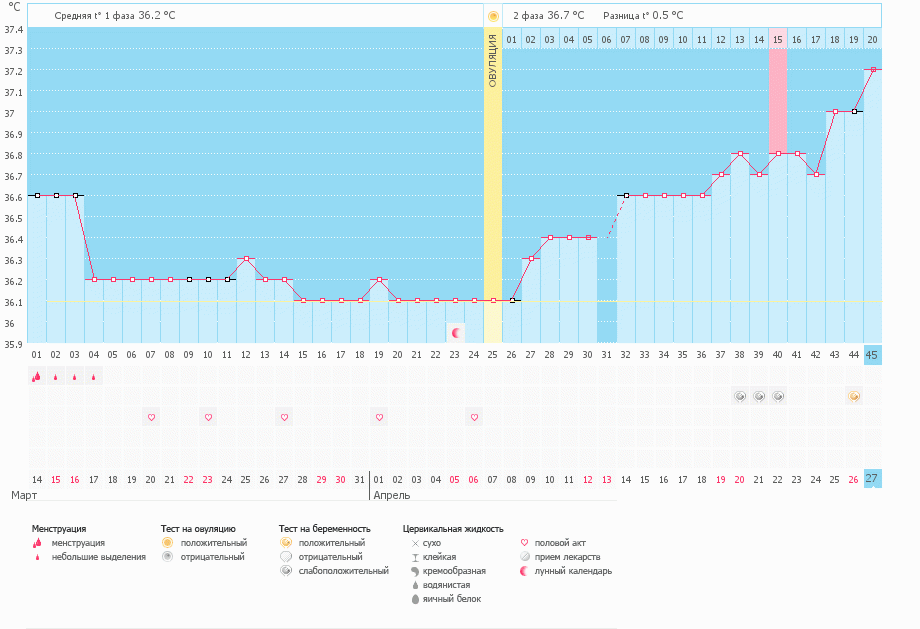920x629 pixels.
Task: Click the menstruation icon on cycle day 01
Action: click(36, 377)
